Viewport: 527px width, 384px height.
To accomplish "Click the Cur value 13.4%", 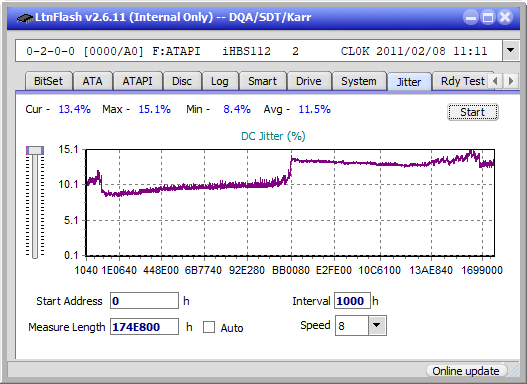I will pos(75,109).
